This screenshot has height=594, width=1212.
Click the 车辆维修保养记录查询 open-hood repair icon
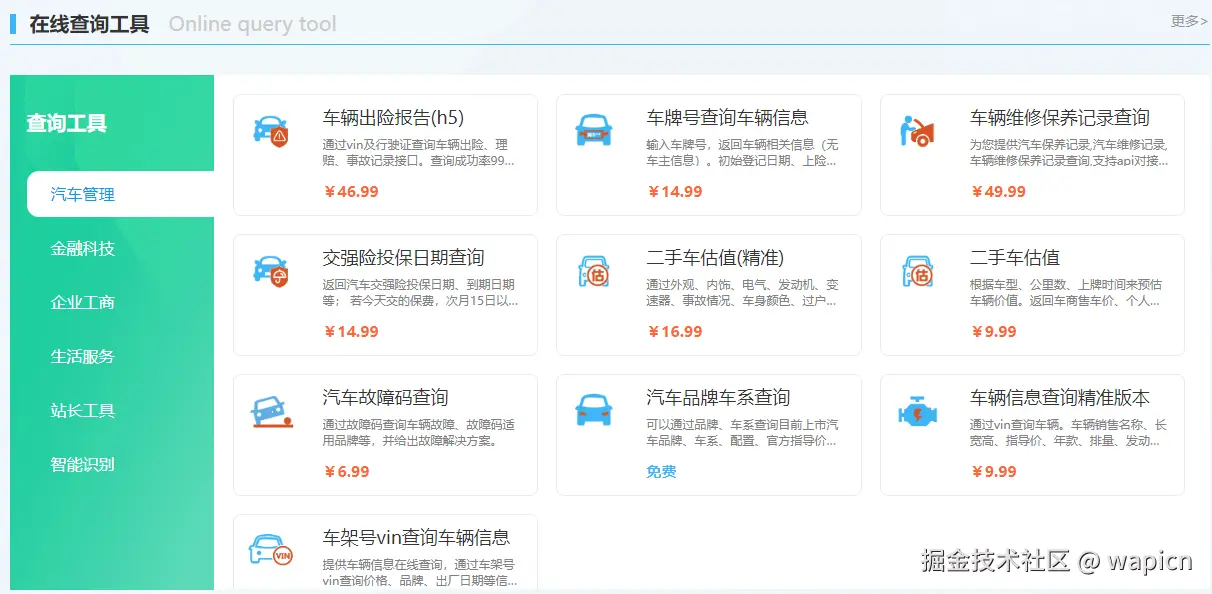pyautogui.click(x=918, y=130)
